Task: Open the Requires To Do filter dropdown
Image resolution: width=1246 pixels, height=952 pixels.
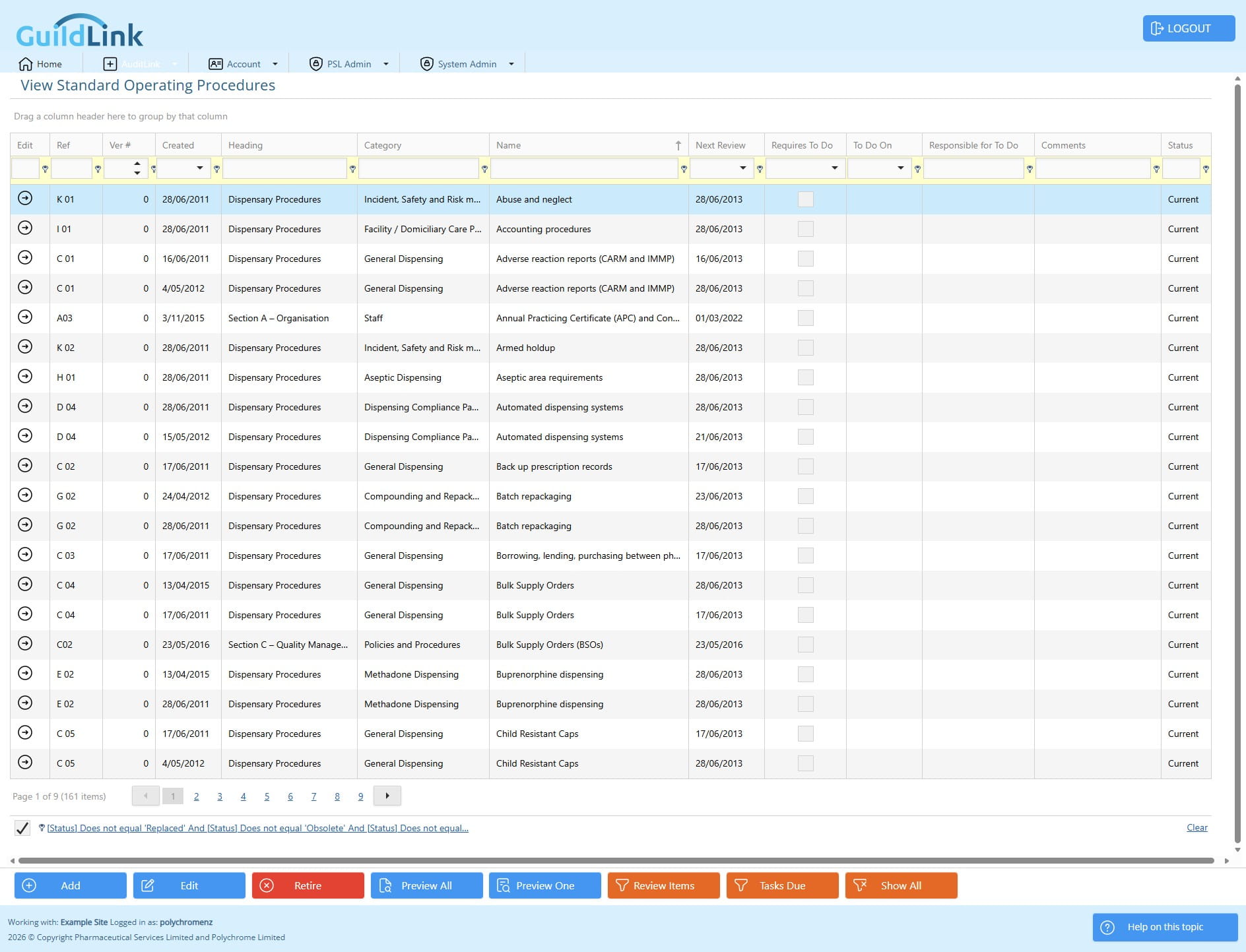Action: click(835, 168)
